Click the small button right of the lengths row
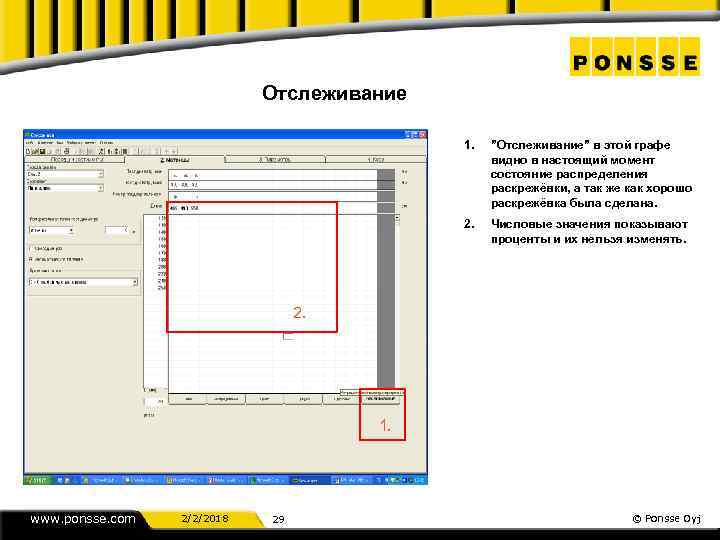The image size is (720, 540). (405, 206)
